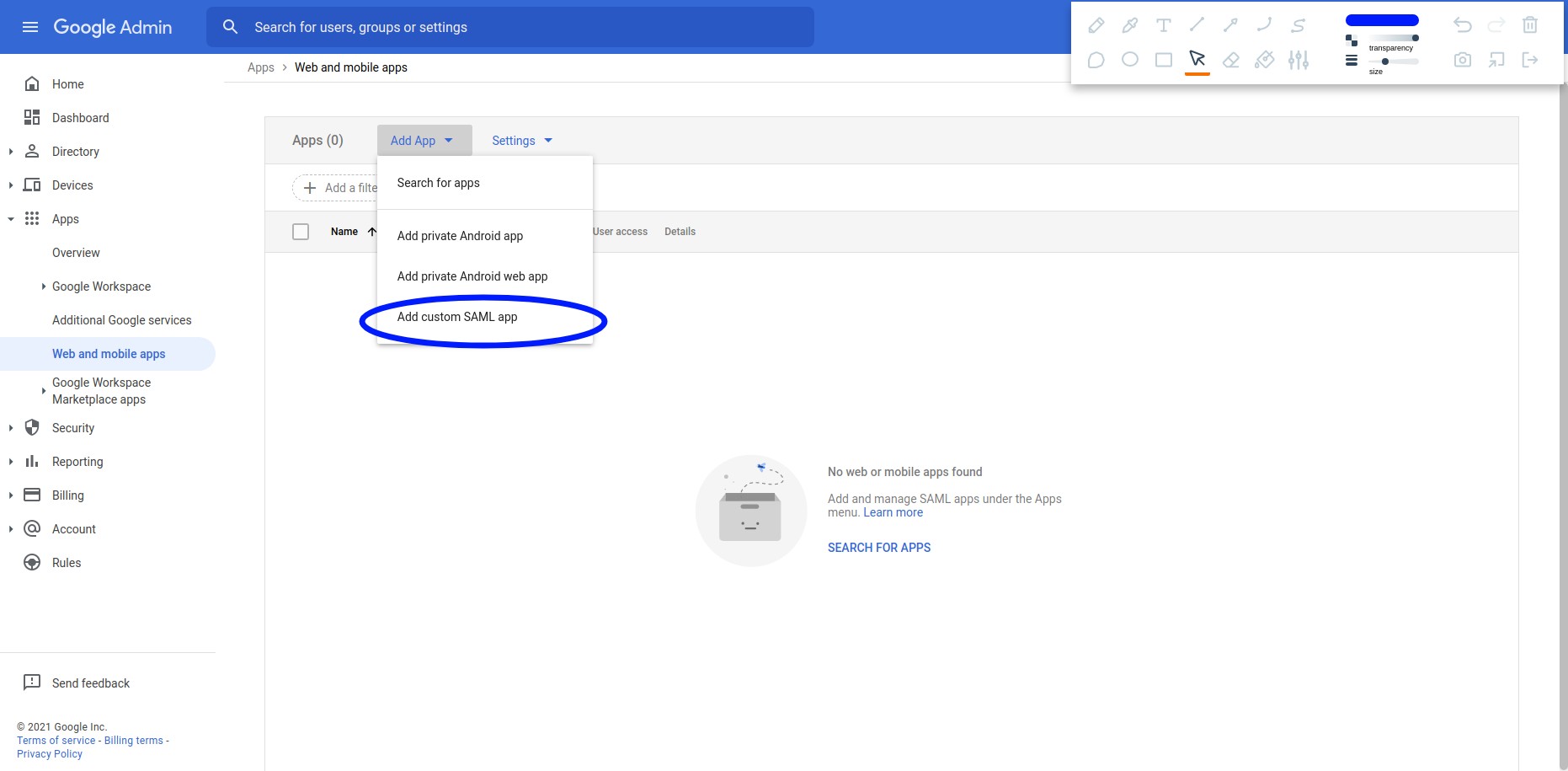Screen dimensions: 1568x771
Task: Click the Details column header
Action: [x=680, y=232]
